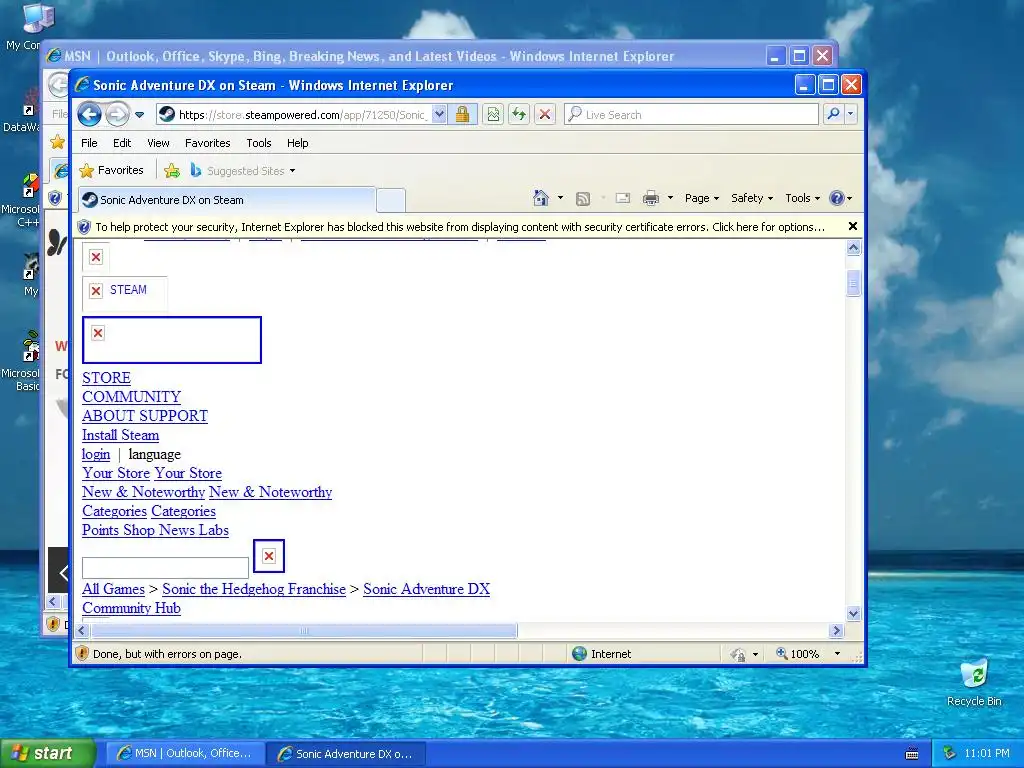The height and width of the screenshot is (768, 1024).
Task: Click the STORE link
Action: pyautogui.click(x=106, y=378)
